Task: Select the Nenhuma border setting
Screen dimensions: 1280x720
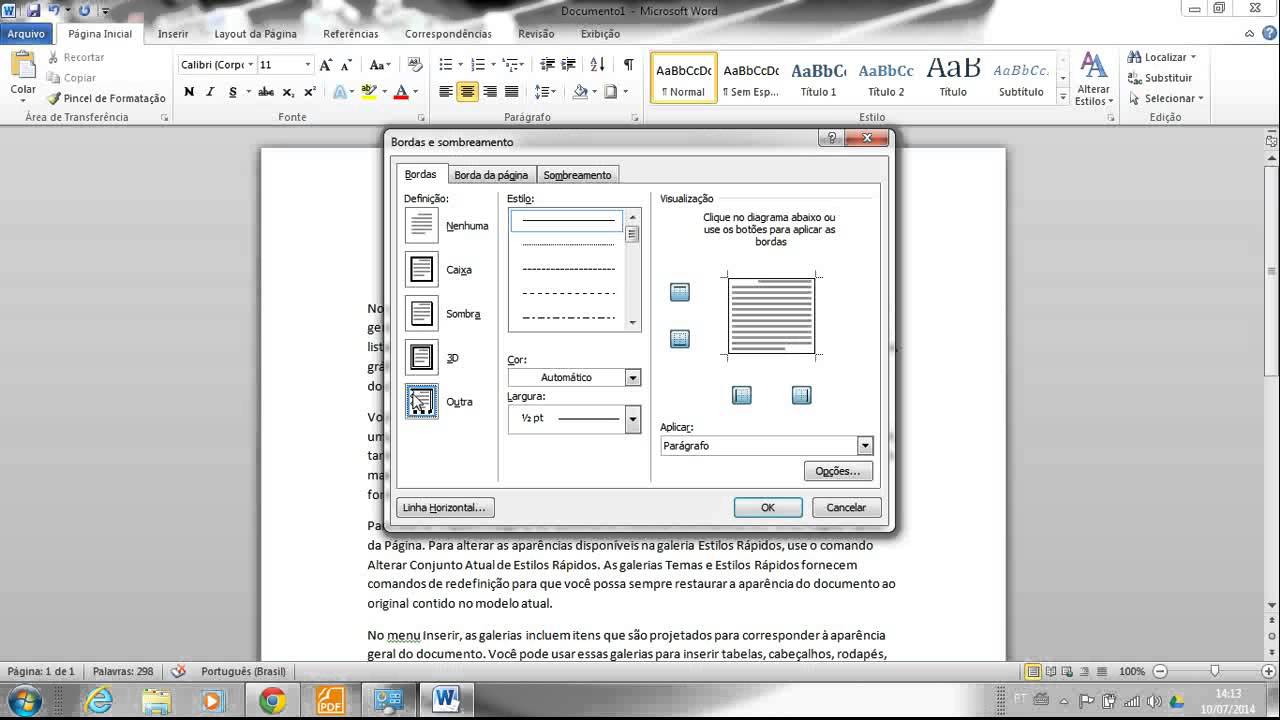Action: [x=422, y=225]
